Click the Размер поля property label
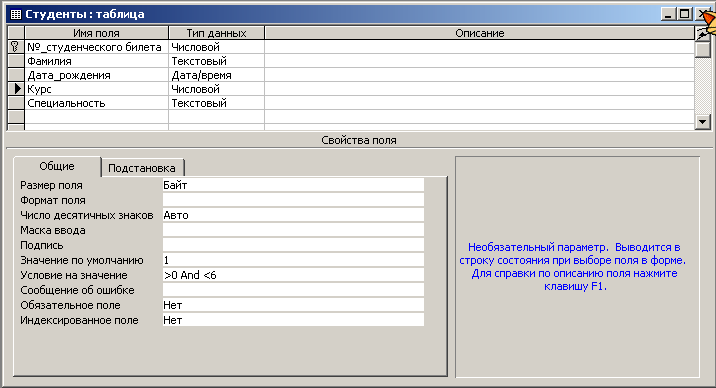Screen dimensions: 716x388 [x=51, y=185]
